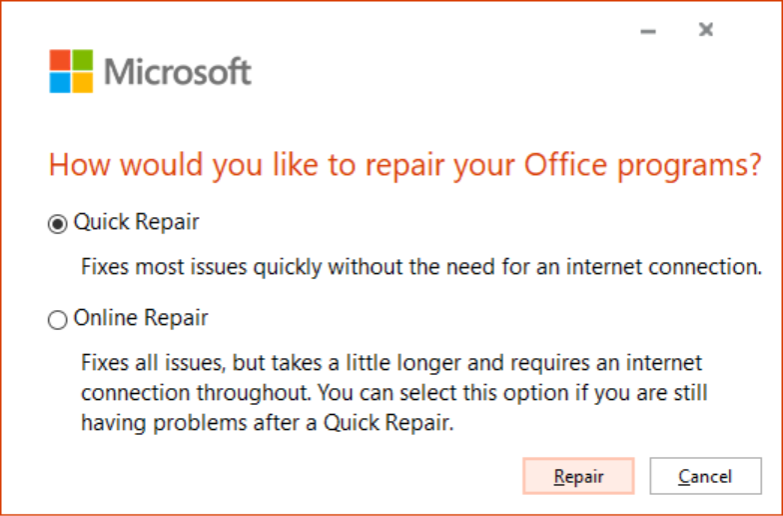Viewport: 783px width, 516px height.
Task: Click the yellow square in Microsoft logo
Action: (82, 83)
